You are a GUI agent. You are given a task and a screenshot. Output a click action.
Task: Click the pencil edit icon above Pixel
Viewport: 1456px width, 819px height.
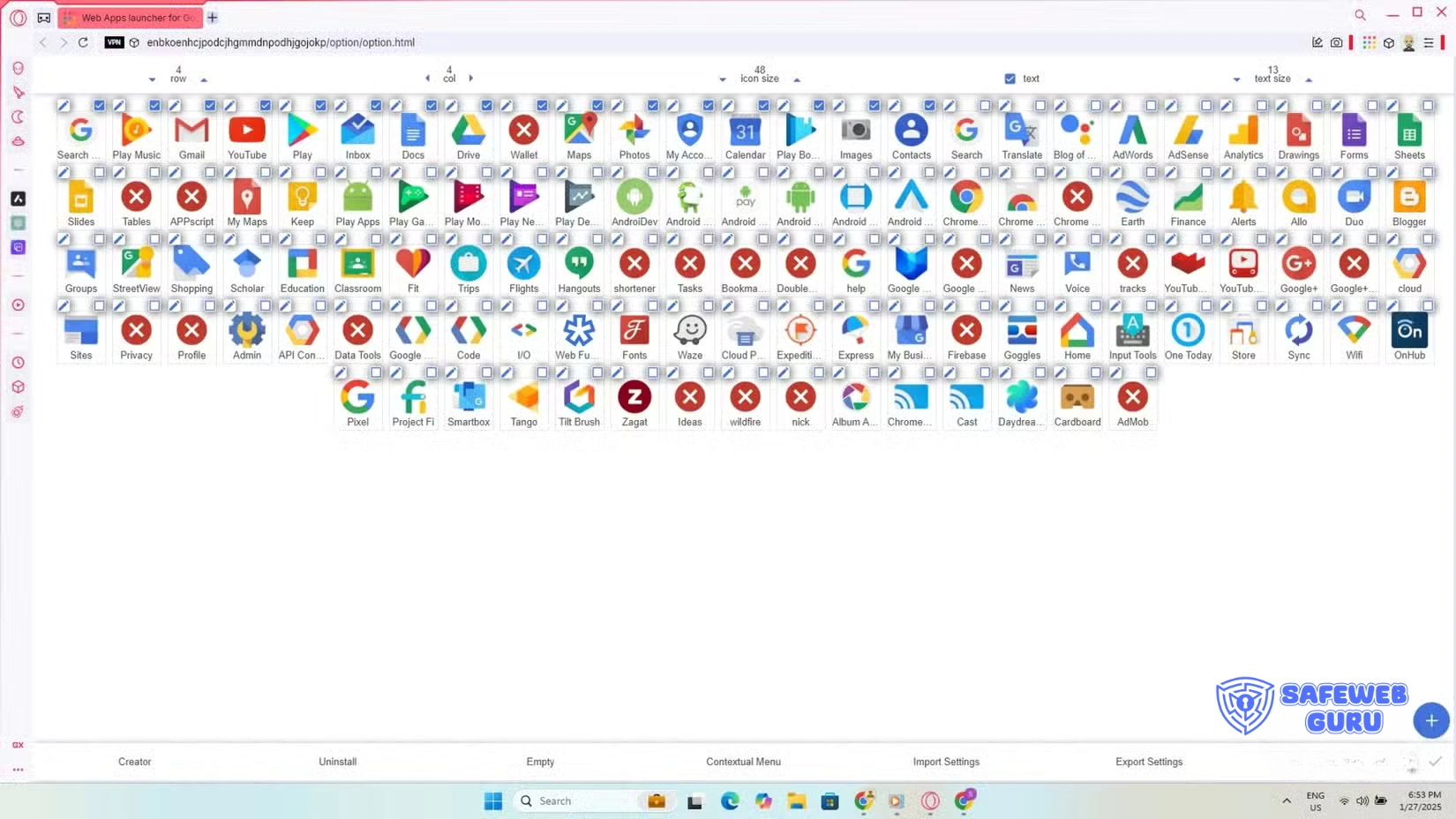pyautogui.click(x=341, y=372)
